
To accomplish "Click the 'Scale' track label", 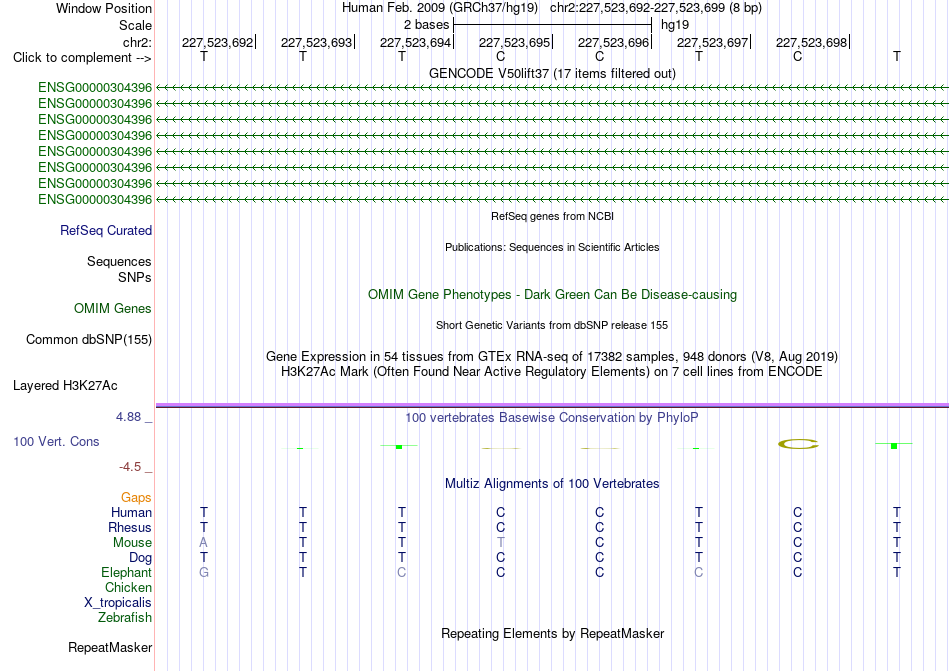I will coord(135,25).
